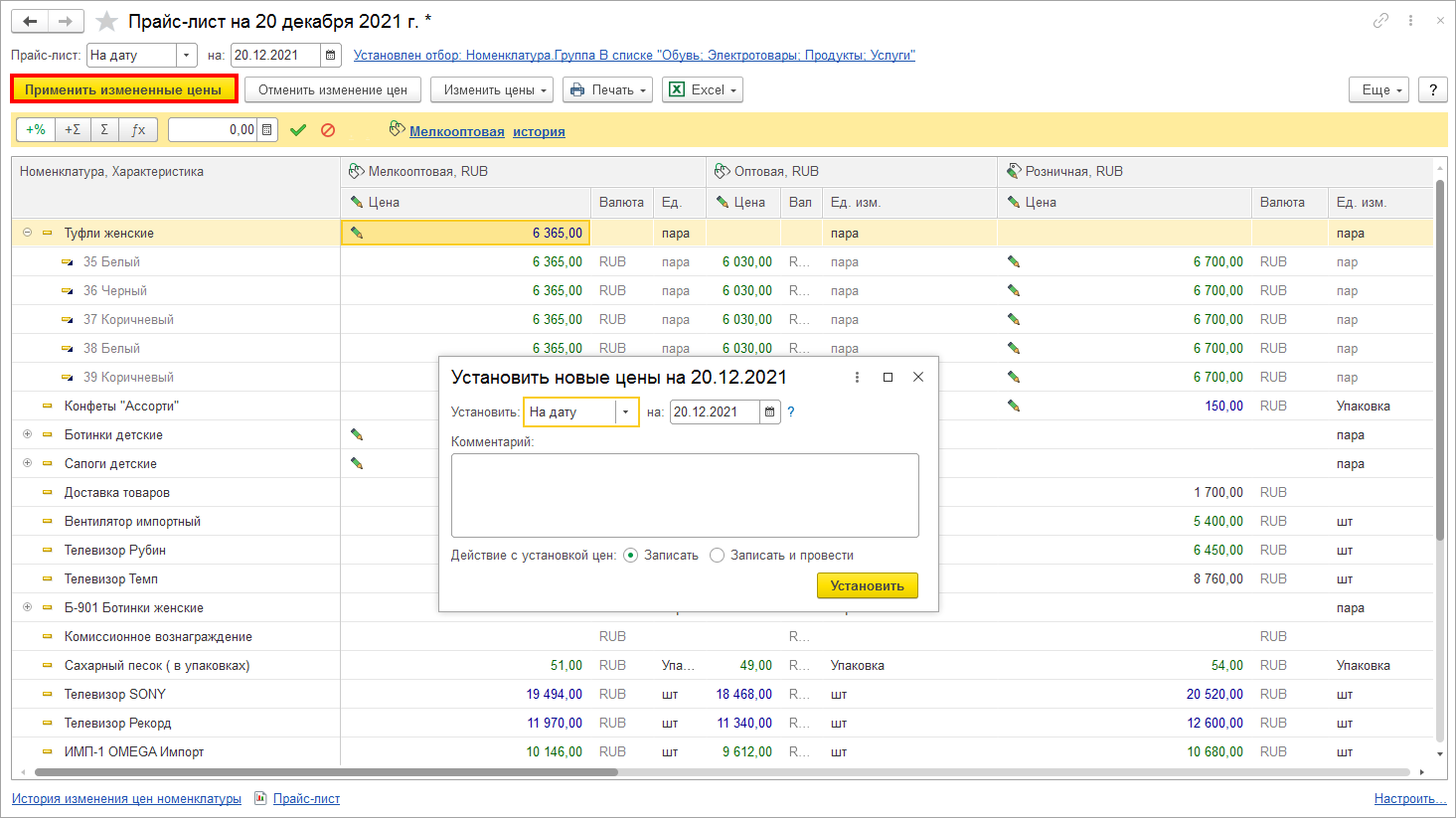Click the yellow Установить button

(x=868, y=585)
